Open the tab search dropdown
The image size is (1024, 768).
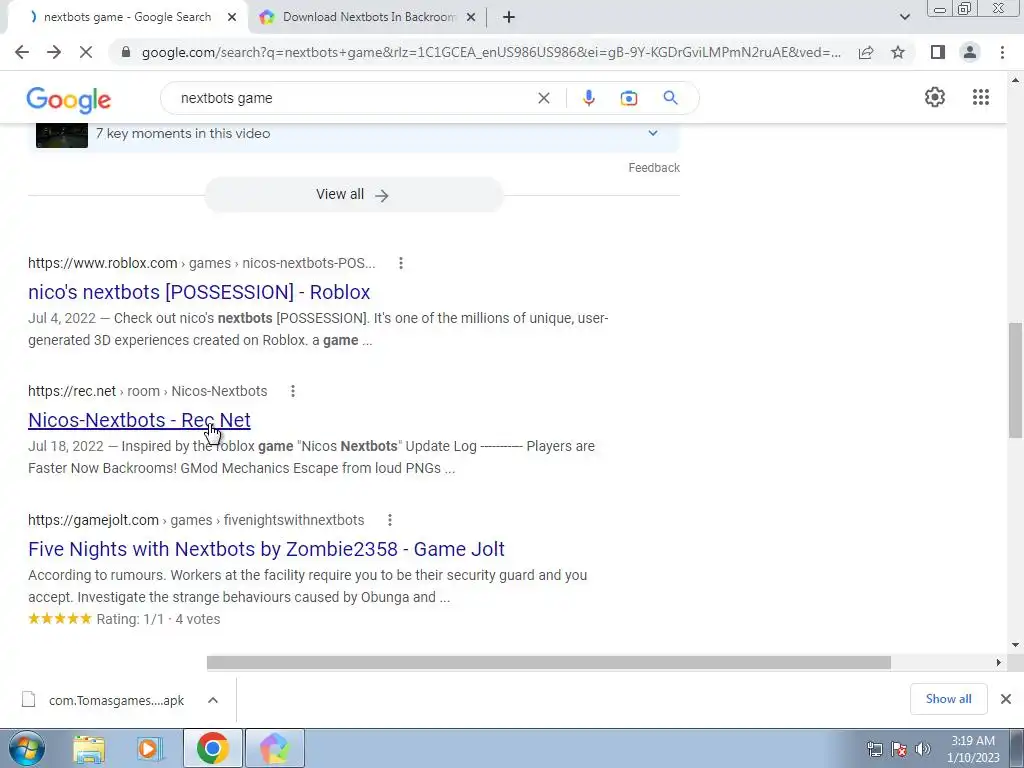(904, 17)
